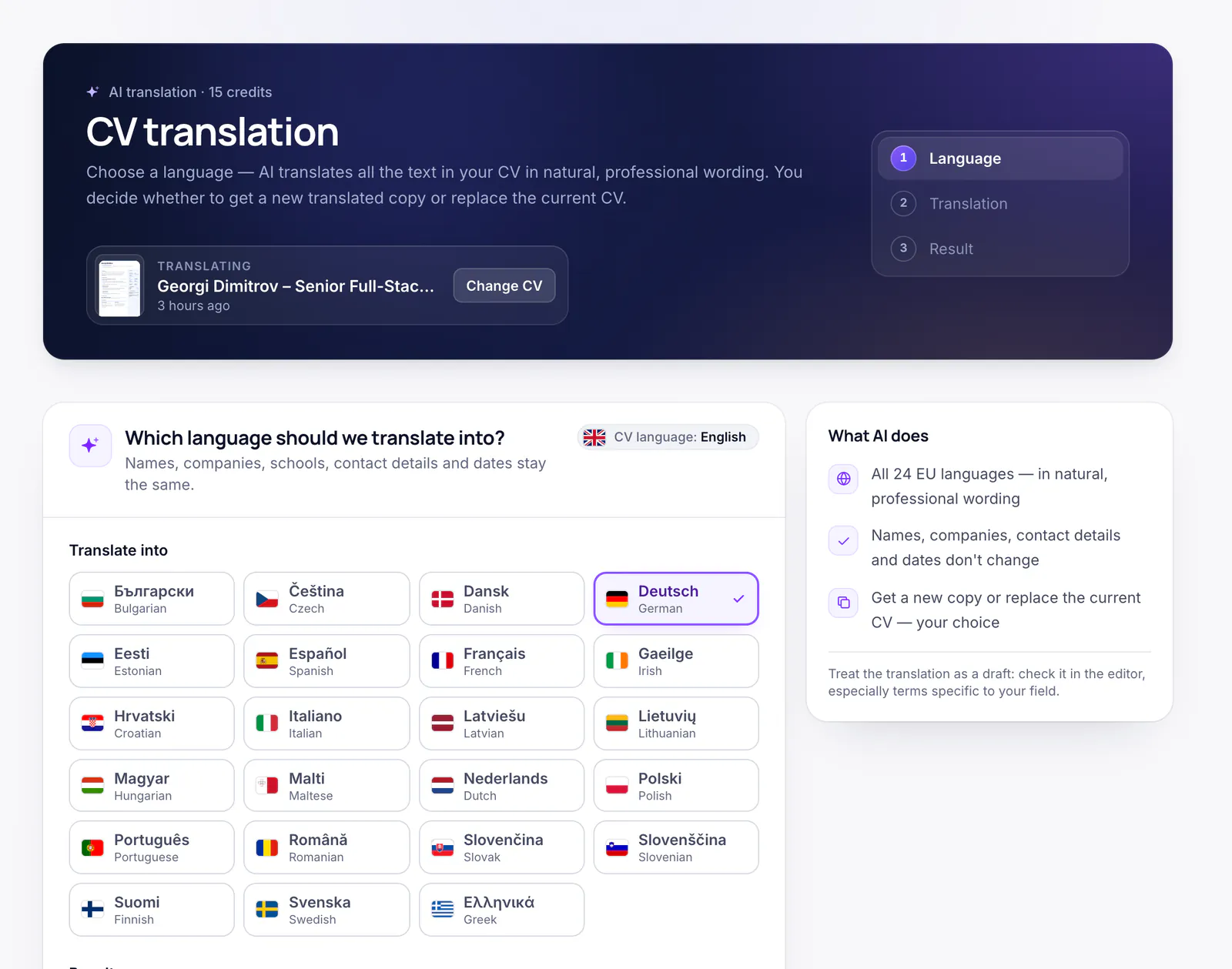
Task: Select Svenska Swedish language card
Action: tap(326, 910)
